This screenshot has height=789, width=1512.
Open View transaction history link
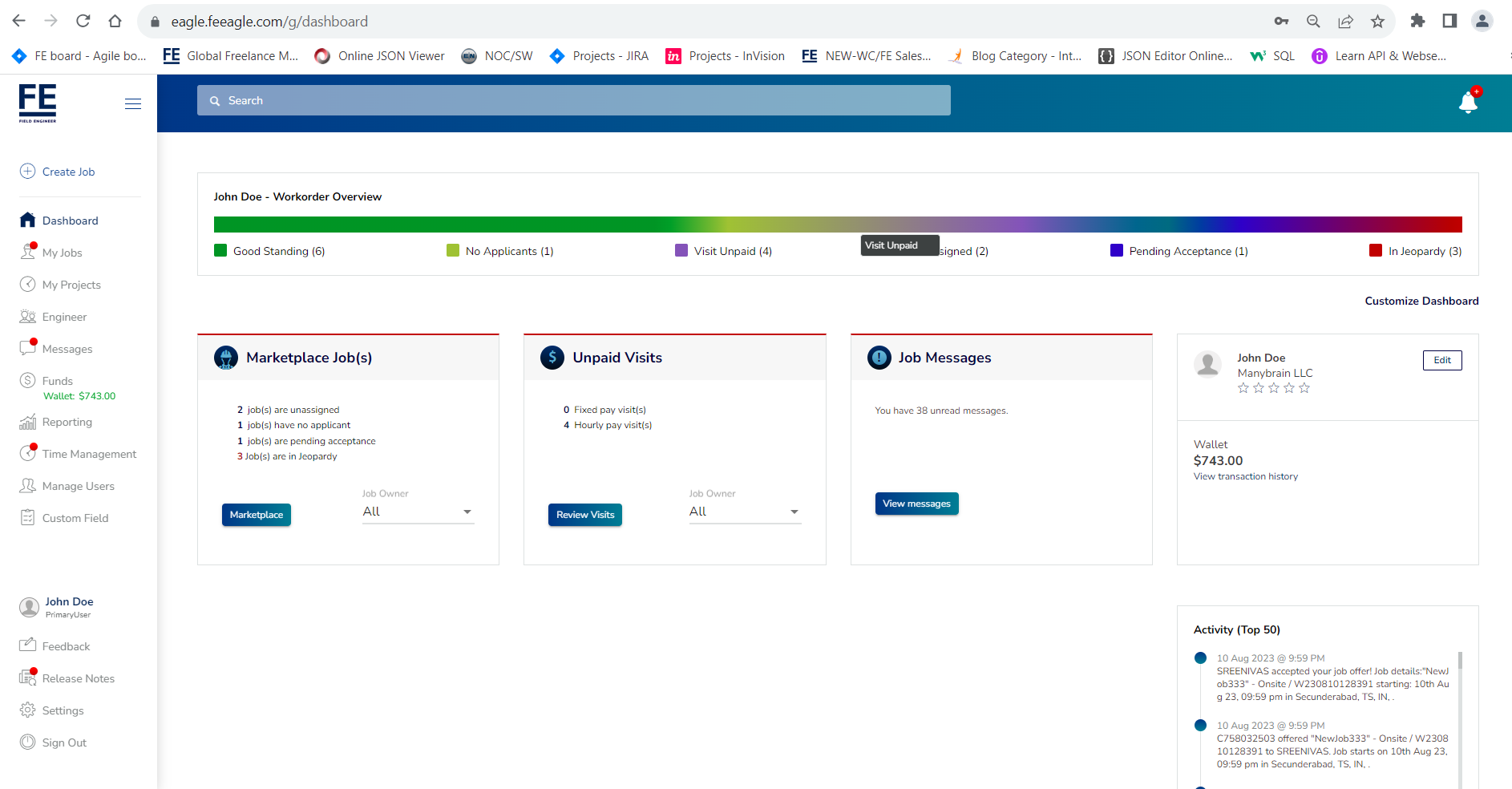[1245, 476]
